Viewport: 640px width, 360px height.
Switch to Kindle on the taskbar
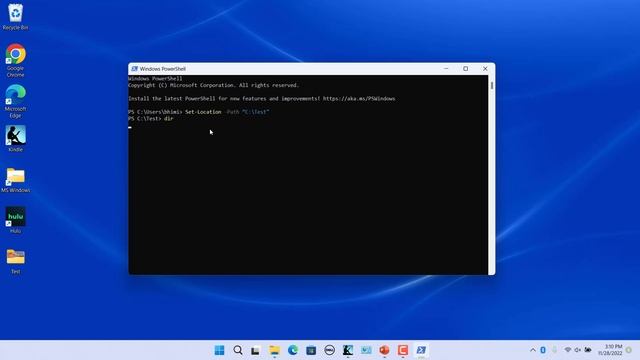348,350
